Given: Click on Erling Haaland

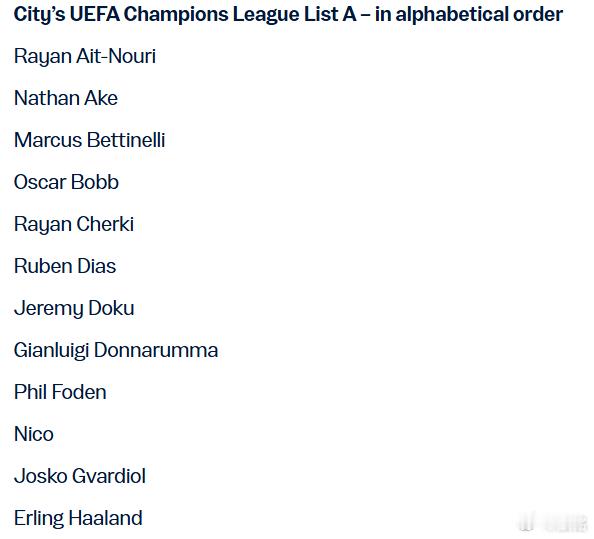Looking at the screenshot, I should pos(78,519).
